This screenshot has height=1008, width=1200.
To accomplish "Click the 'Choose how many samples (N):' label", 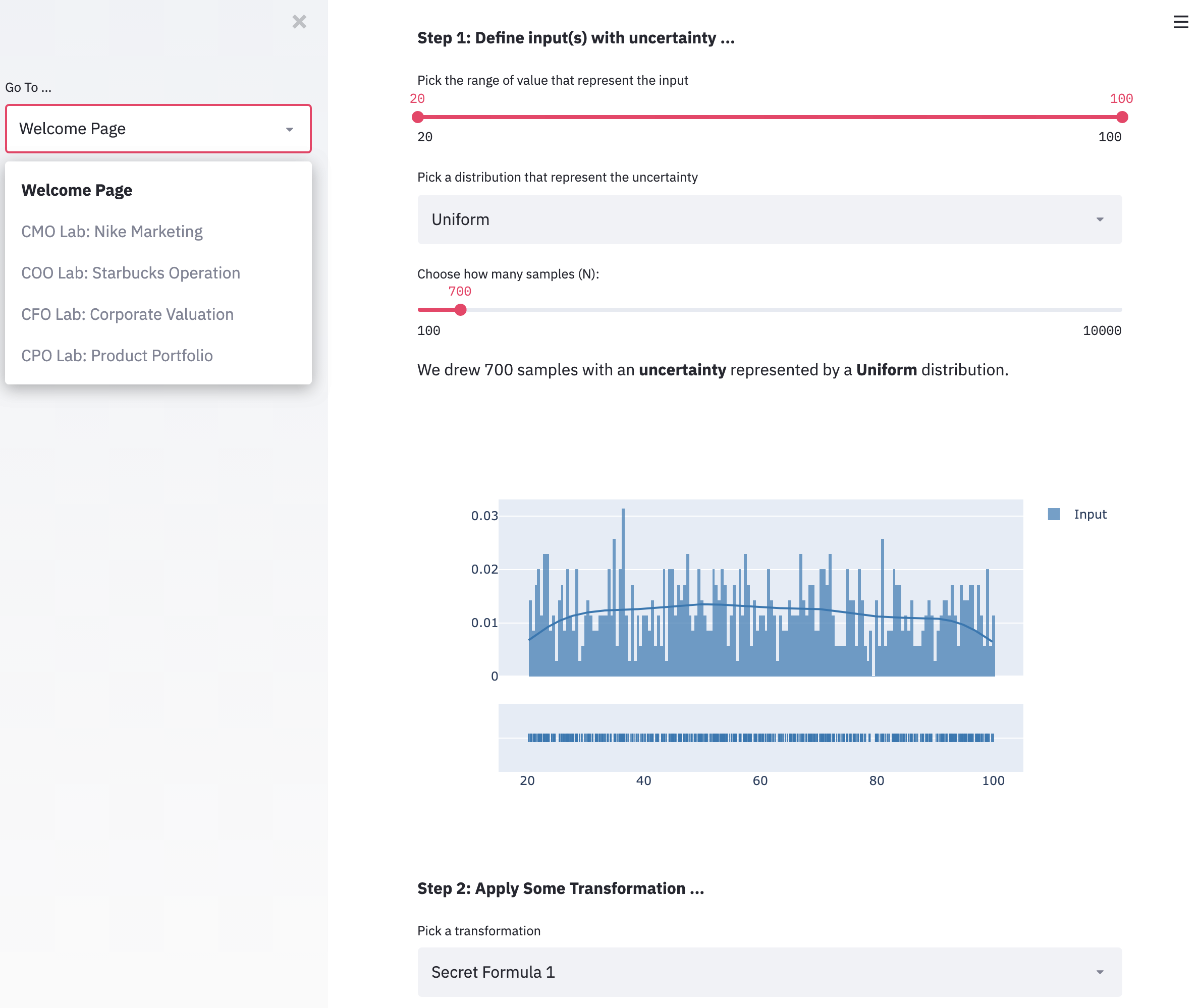I will (508, 274).
